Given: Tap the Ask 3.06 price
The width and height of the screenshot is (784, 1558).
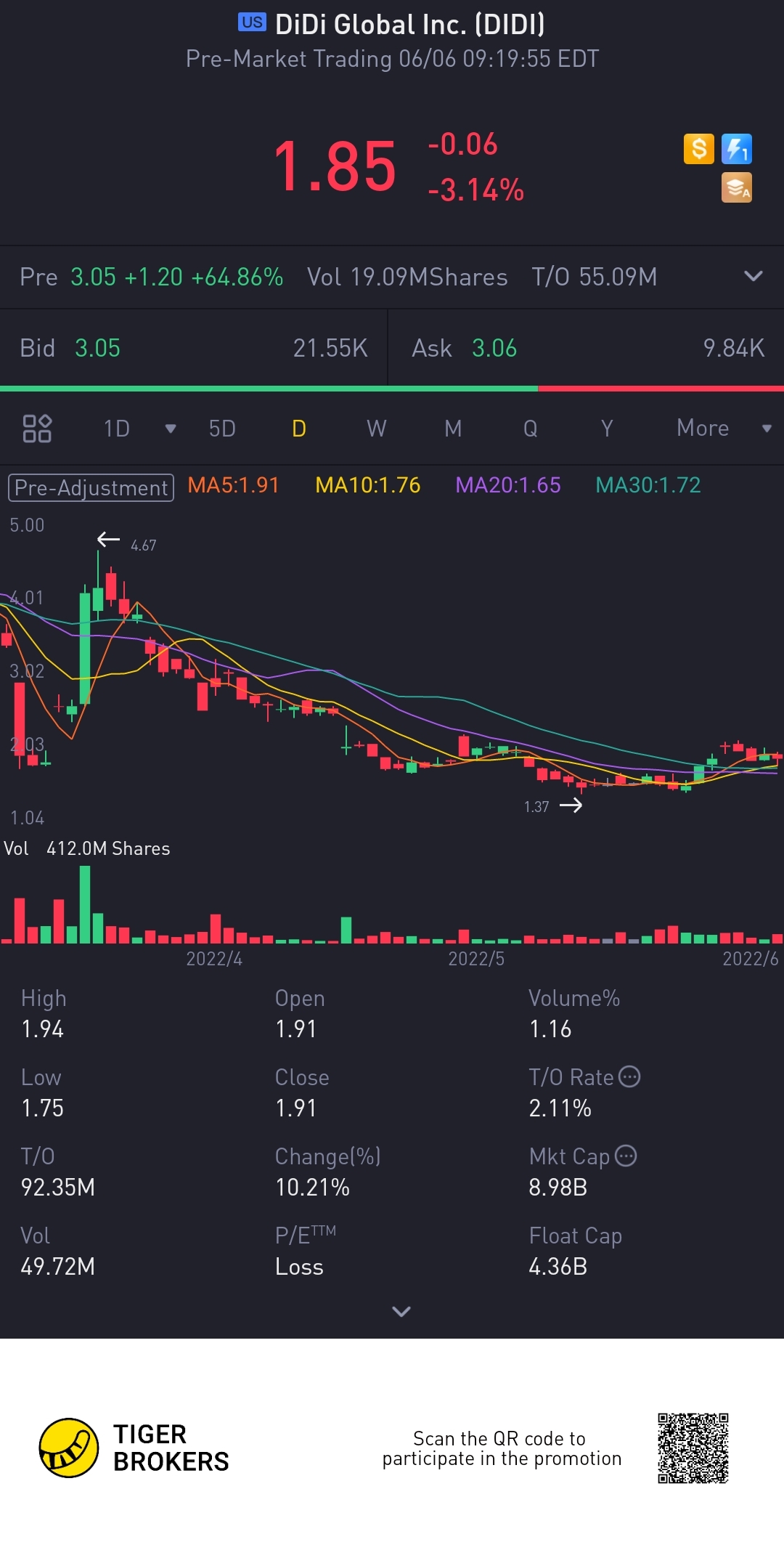Looking at the screenshot, I should (494, 348).
